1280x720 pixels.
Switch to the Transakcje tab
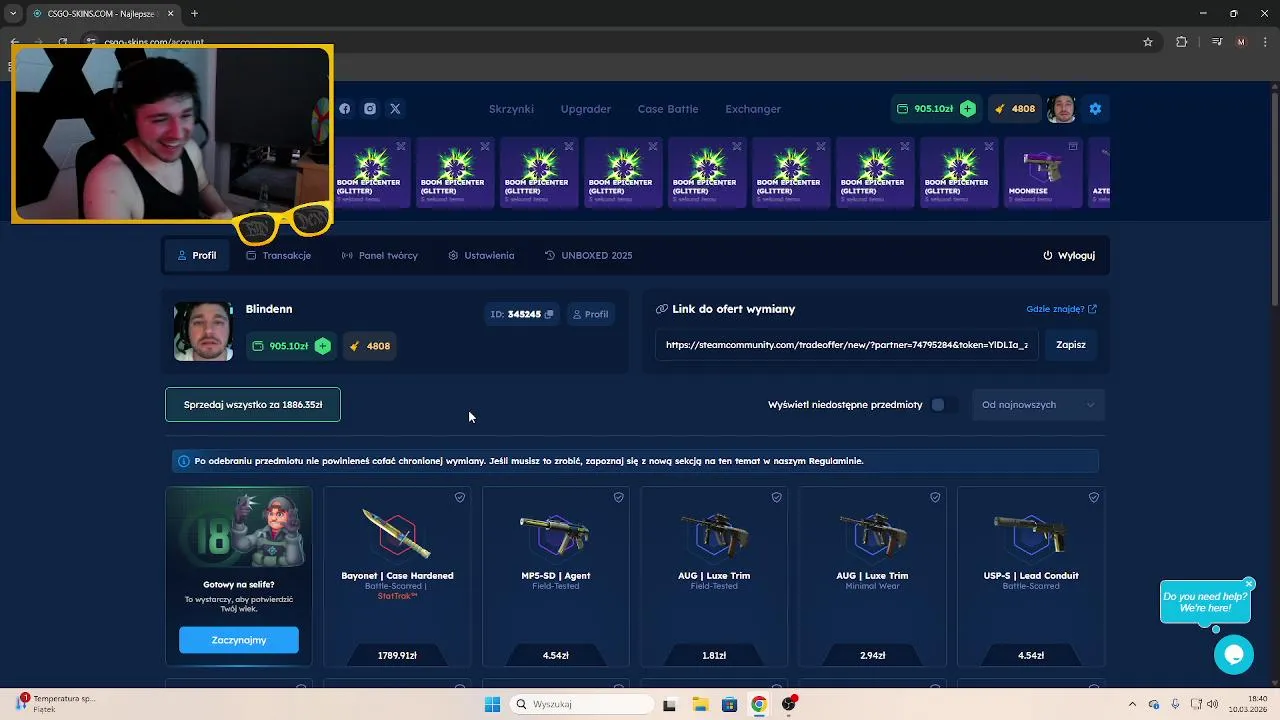(279, 255)
